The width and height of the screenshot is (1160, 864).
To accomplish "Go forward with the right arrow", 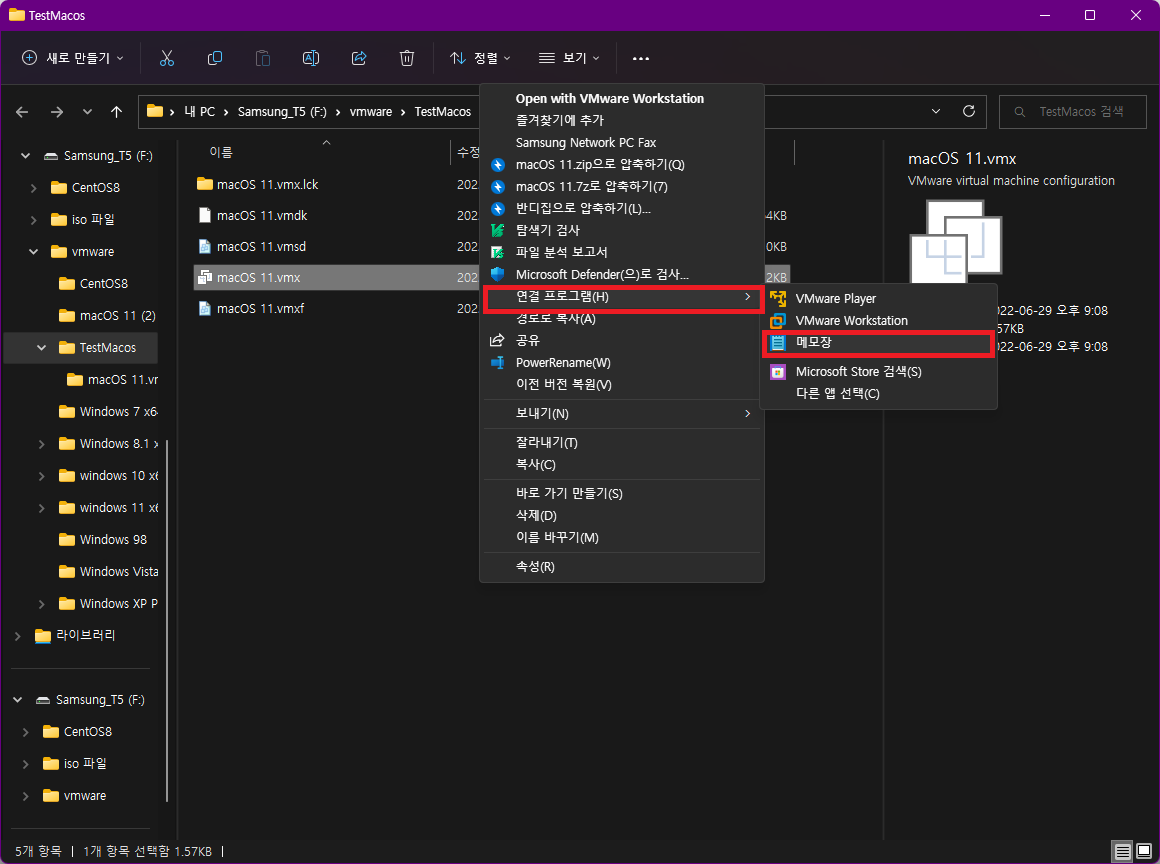I will coord(57,112).
